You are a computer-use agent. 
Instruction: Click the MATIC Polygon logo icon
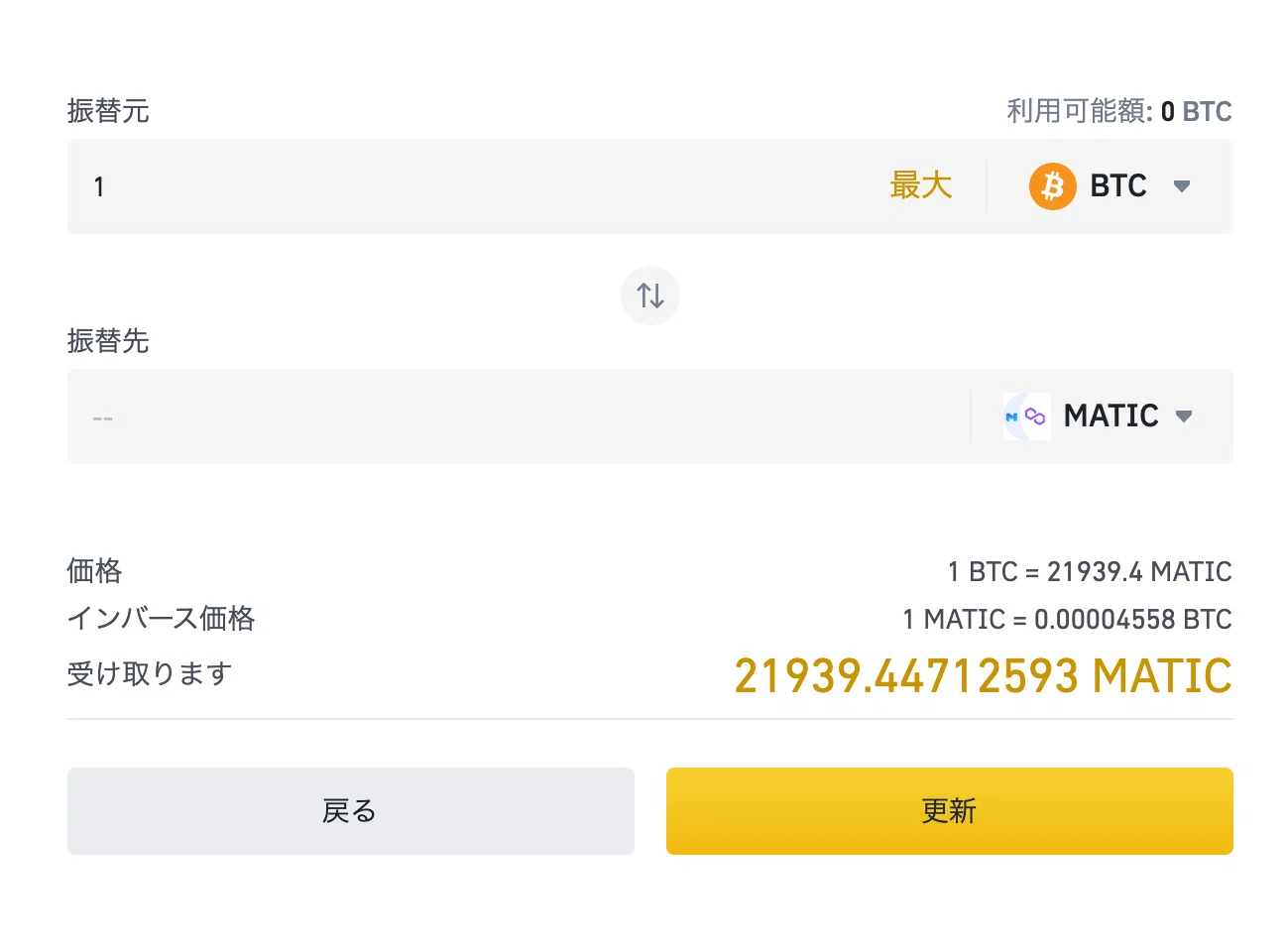pos(1026,416)
